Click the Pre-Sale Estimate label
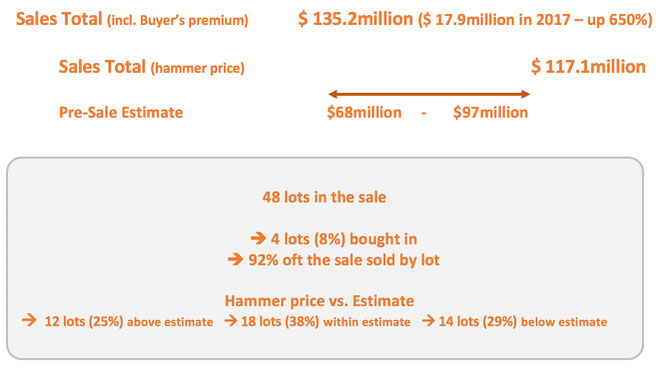 coord(121,113)
